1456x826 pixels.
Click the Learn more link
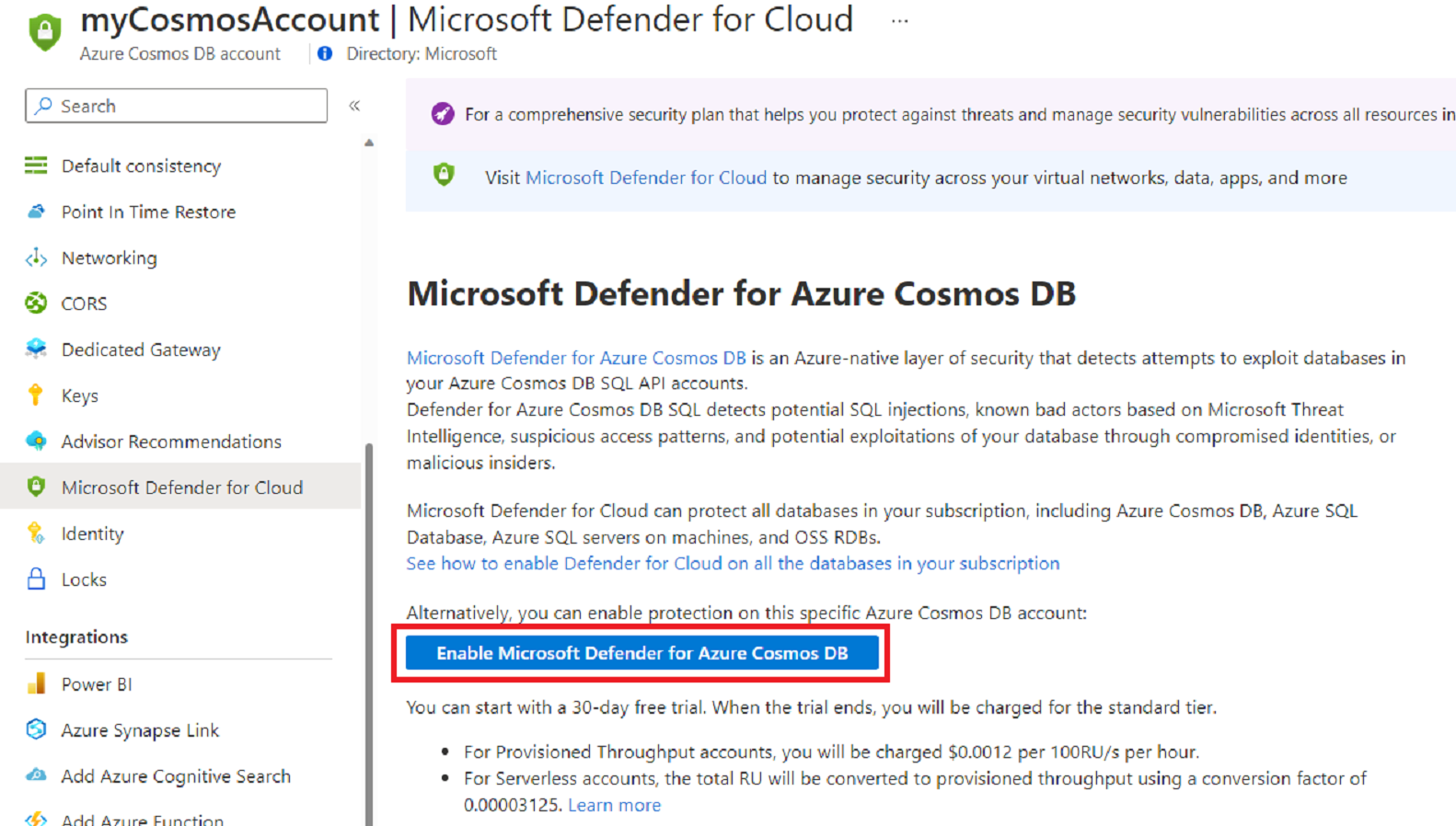click(614, 805)
